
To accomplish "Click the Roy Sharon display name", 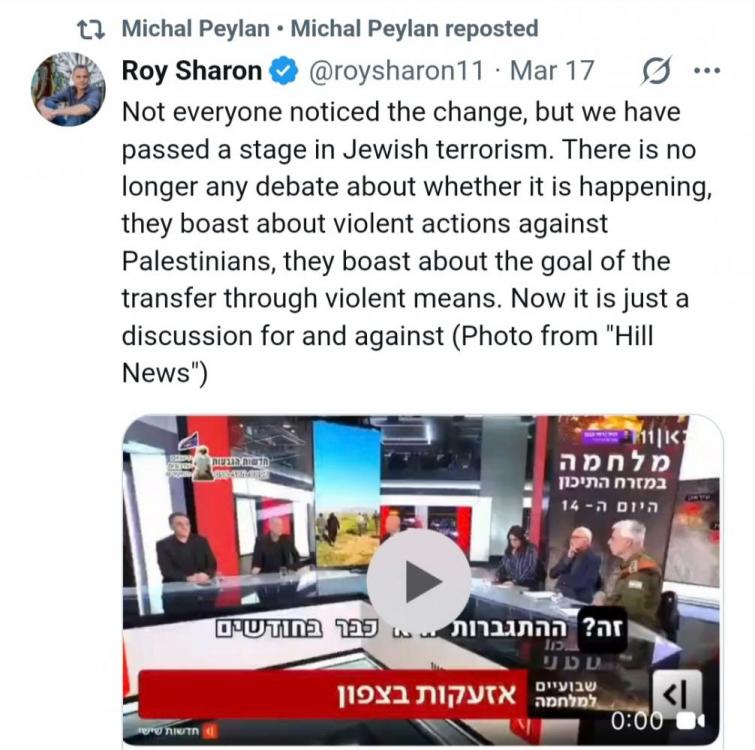I will (192, 71).
